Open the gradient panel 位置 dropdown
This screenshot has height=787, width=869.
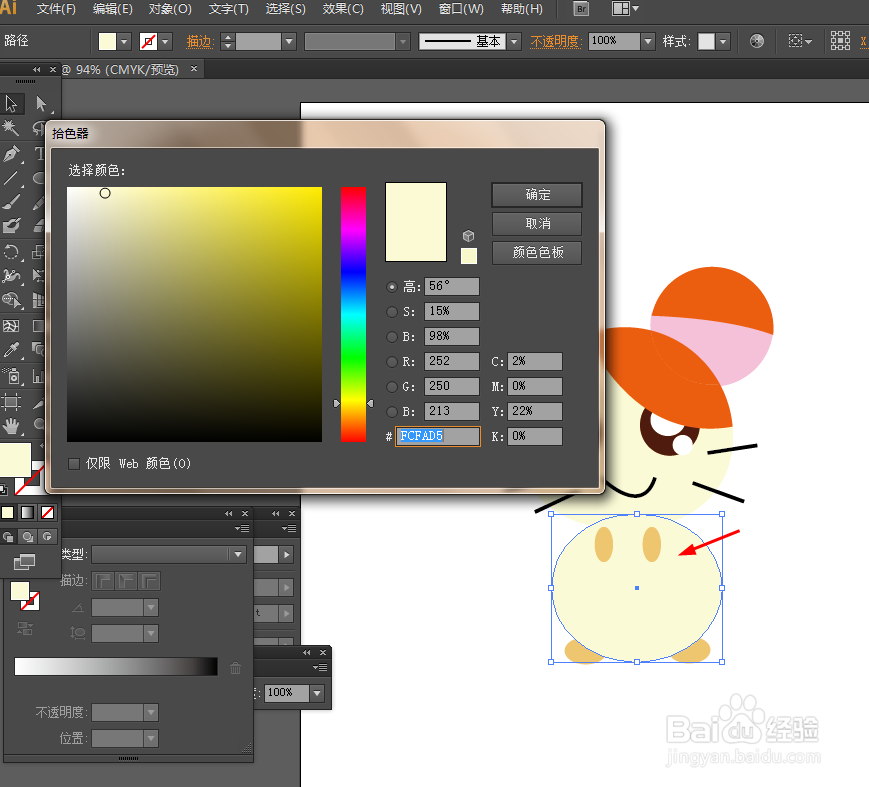151,738
